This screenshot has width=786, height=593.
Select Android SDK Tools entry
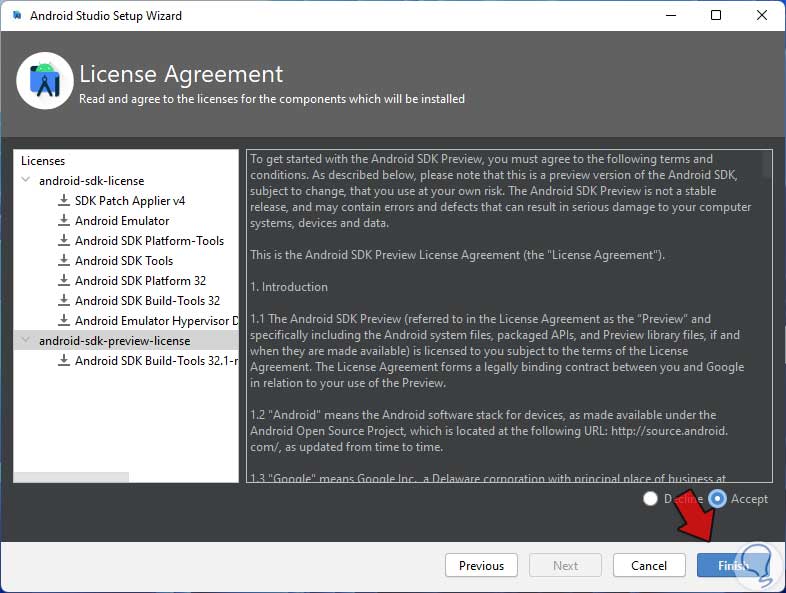[x=124, y=261]
